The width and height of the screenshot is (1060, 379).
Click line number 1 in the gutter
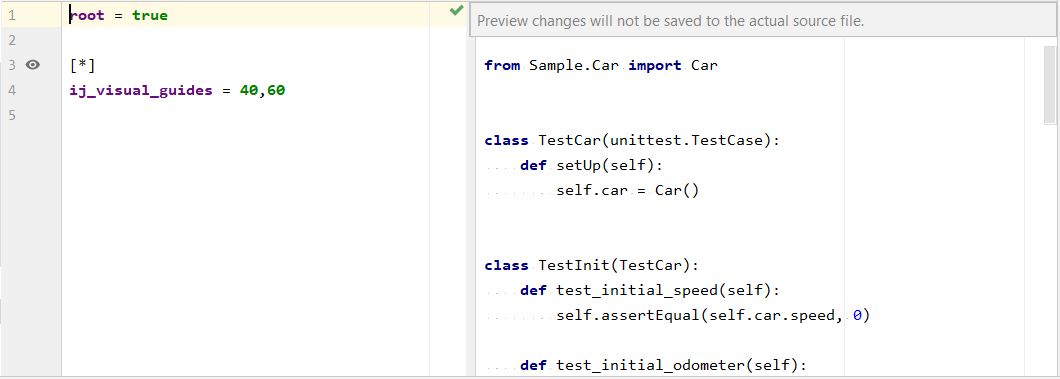11,15
